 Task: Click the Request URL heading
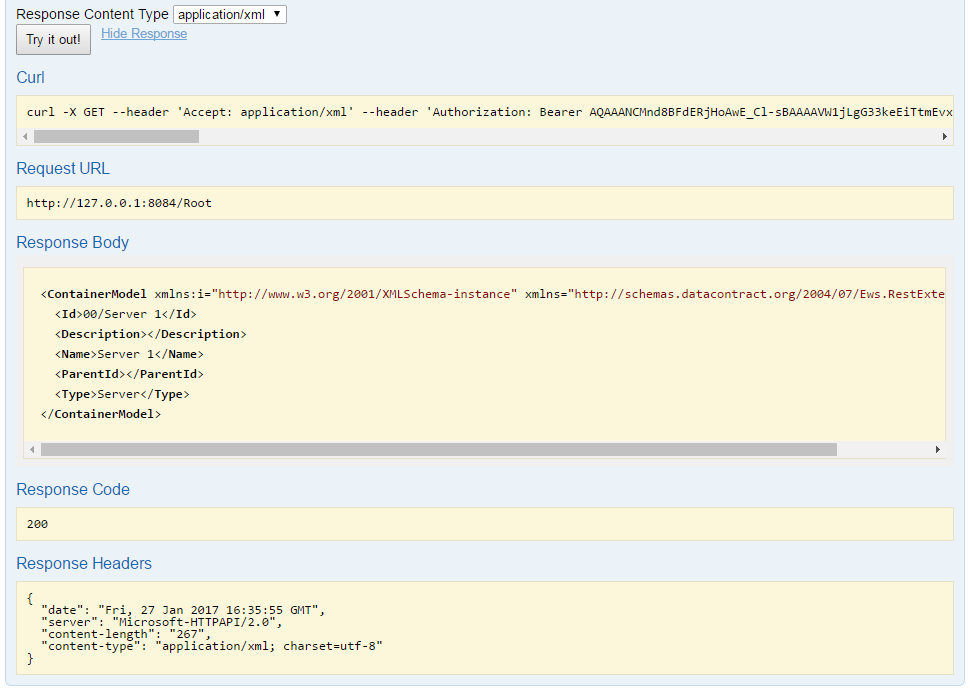62,168
